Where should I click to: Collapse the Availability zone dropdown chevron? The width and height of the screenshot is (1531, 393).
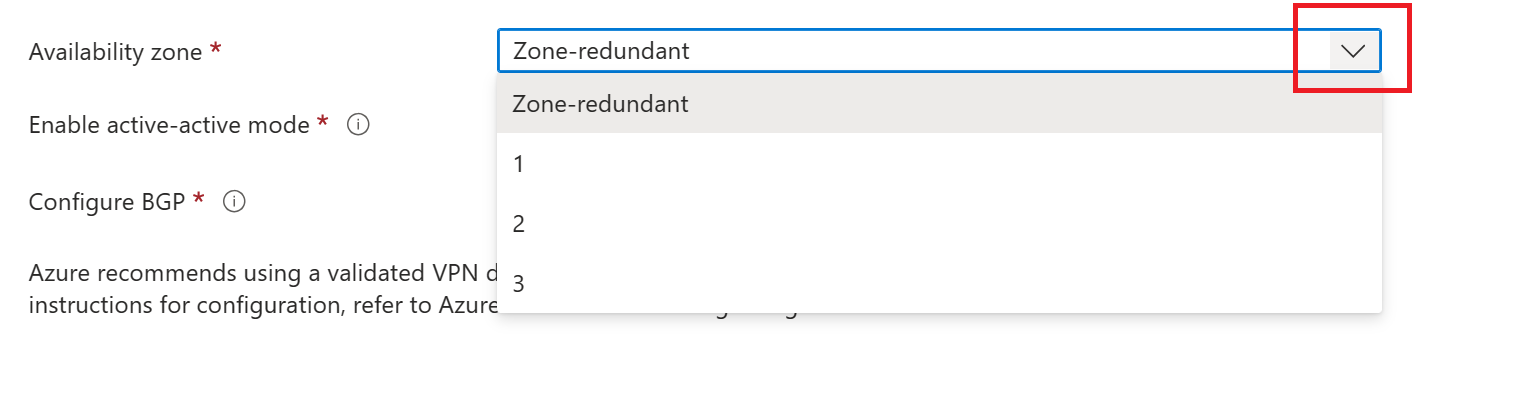pyautogui.click(x=1353, y=51)
